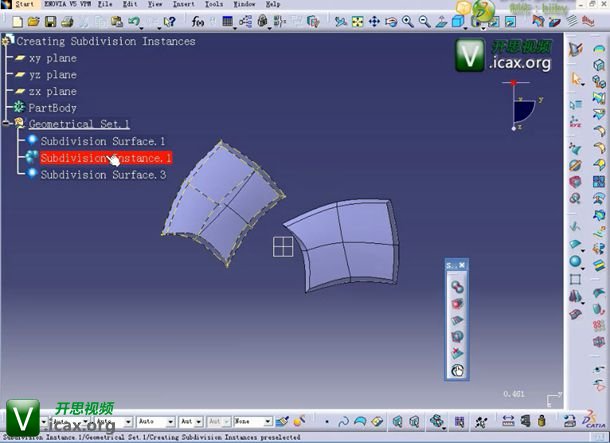Open the None dropdown in bottom toolbar
610x443 pixels.
[266, 422]
